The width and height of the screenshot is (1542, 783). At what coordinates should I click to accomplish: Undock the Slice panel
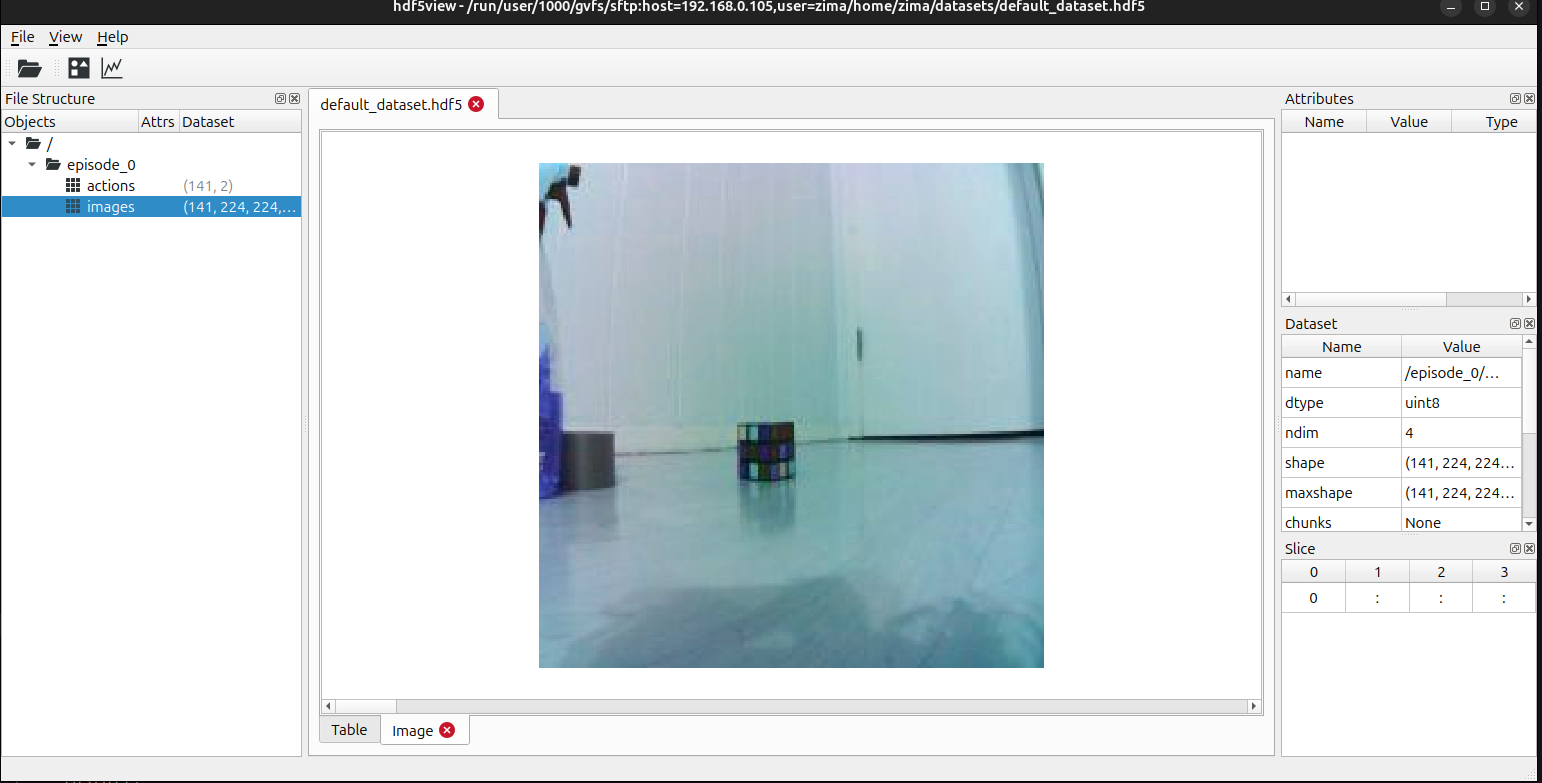[x=1516, y=548]
